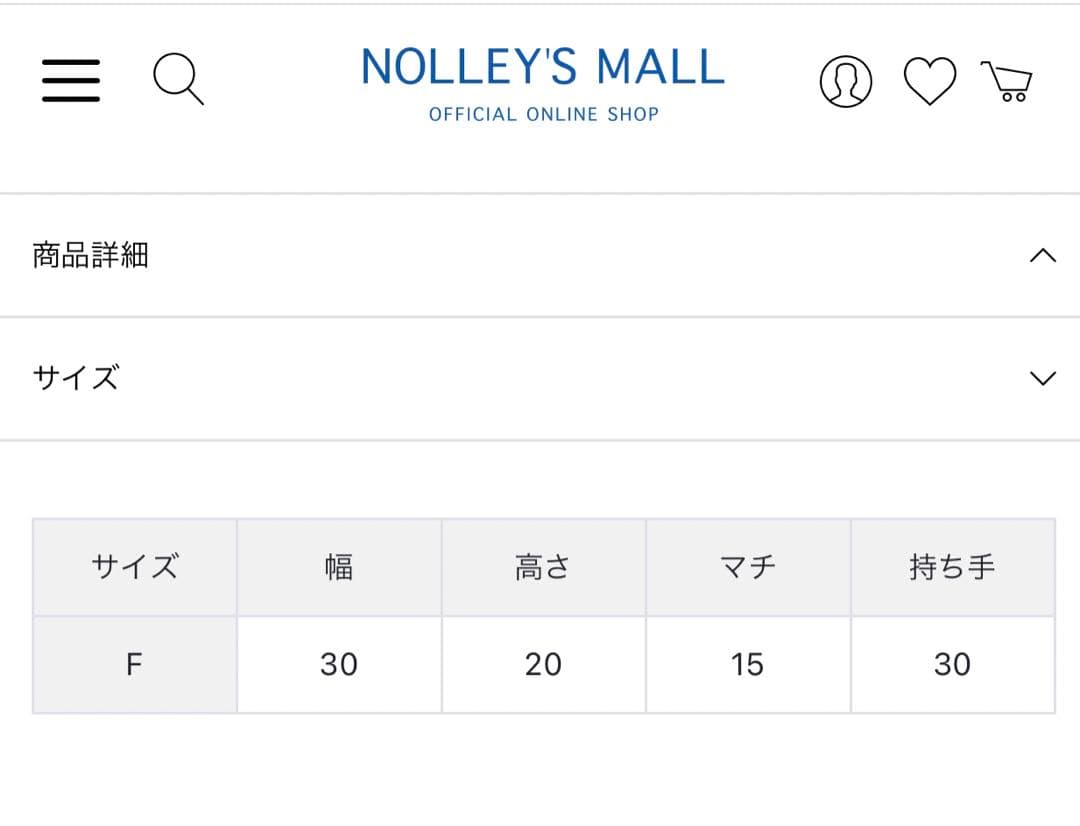Expand the サイズ section
The width and height of the screenshot is (1080, 826).
point(540,379)
